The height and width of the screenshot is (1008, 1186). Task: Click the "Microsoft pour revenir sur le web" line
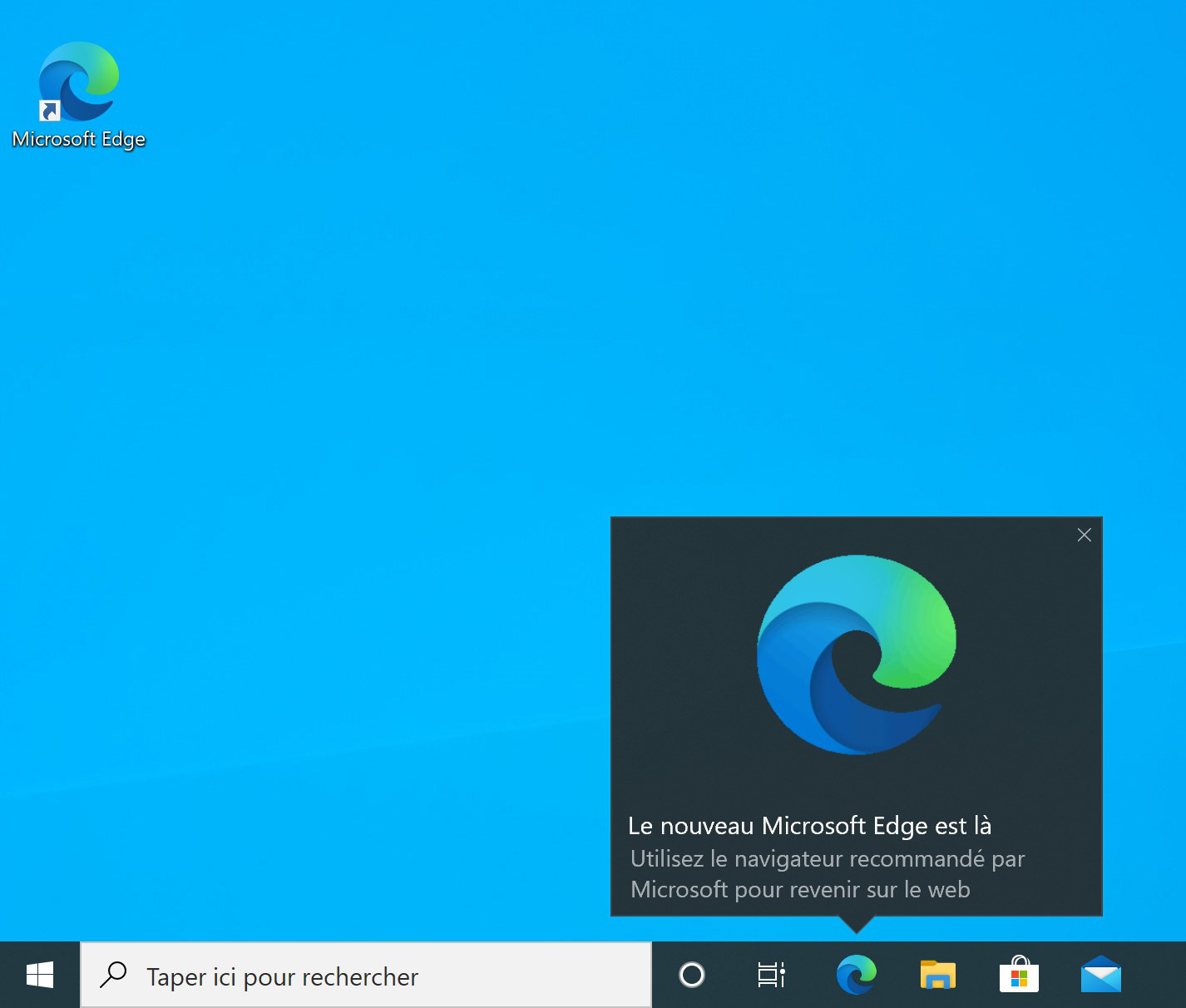tap(800, 890)
